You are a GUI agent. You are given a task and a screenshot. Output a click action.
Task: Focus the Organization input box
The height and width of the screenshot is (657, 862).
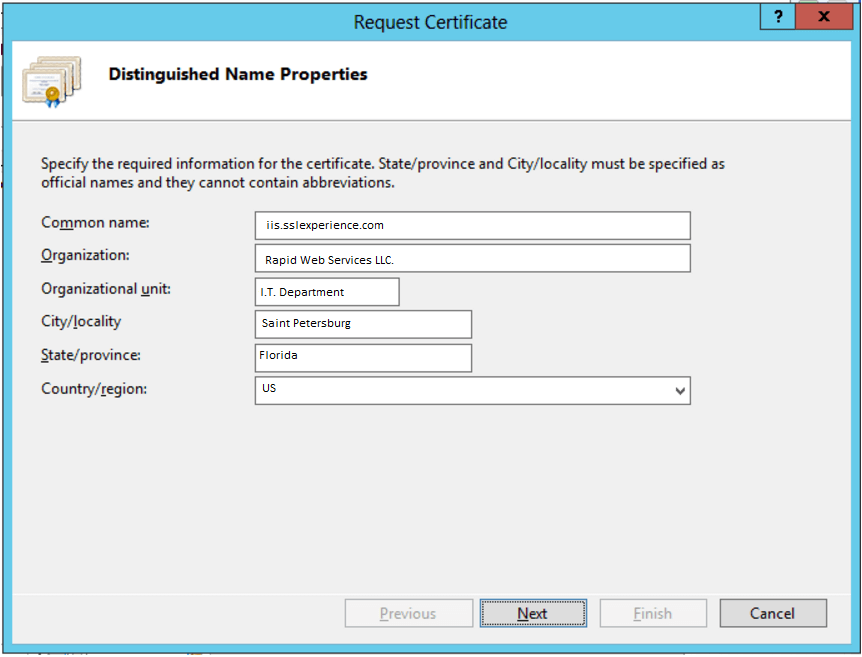coord(472,259)
